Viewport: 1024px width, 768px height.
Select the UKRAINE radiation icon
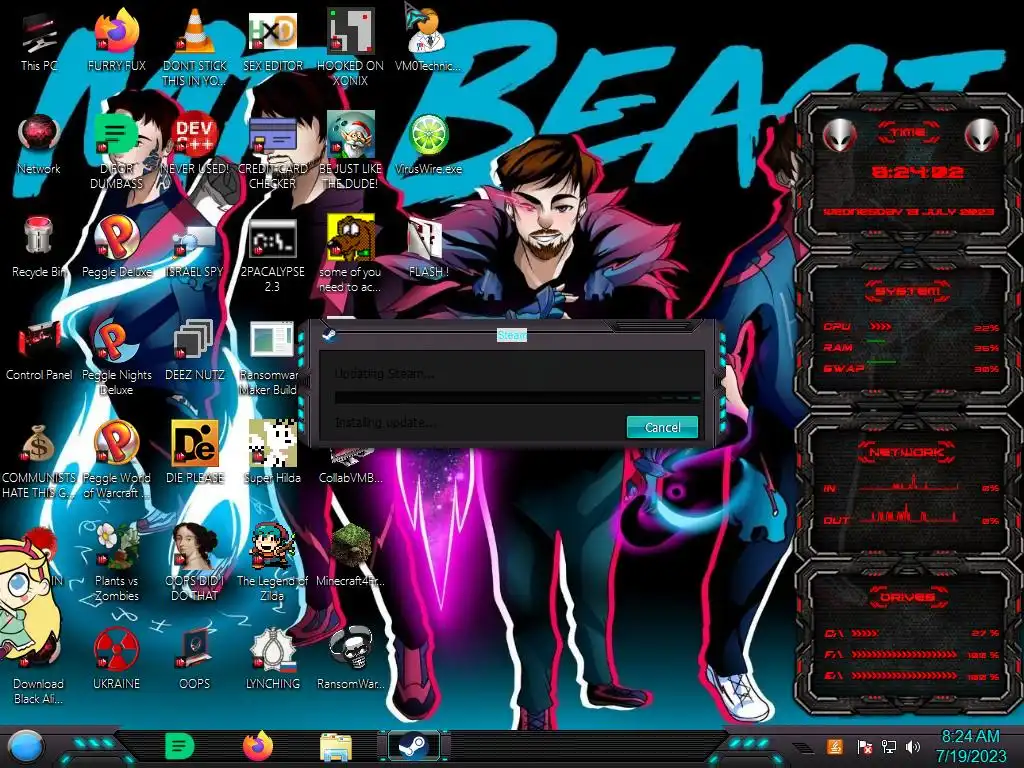pyautogui.click(x=116, y=660)
